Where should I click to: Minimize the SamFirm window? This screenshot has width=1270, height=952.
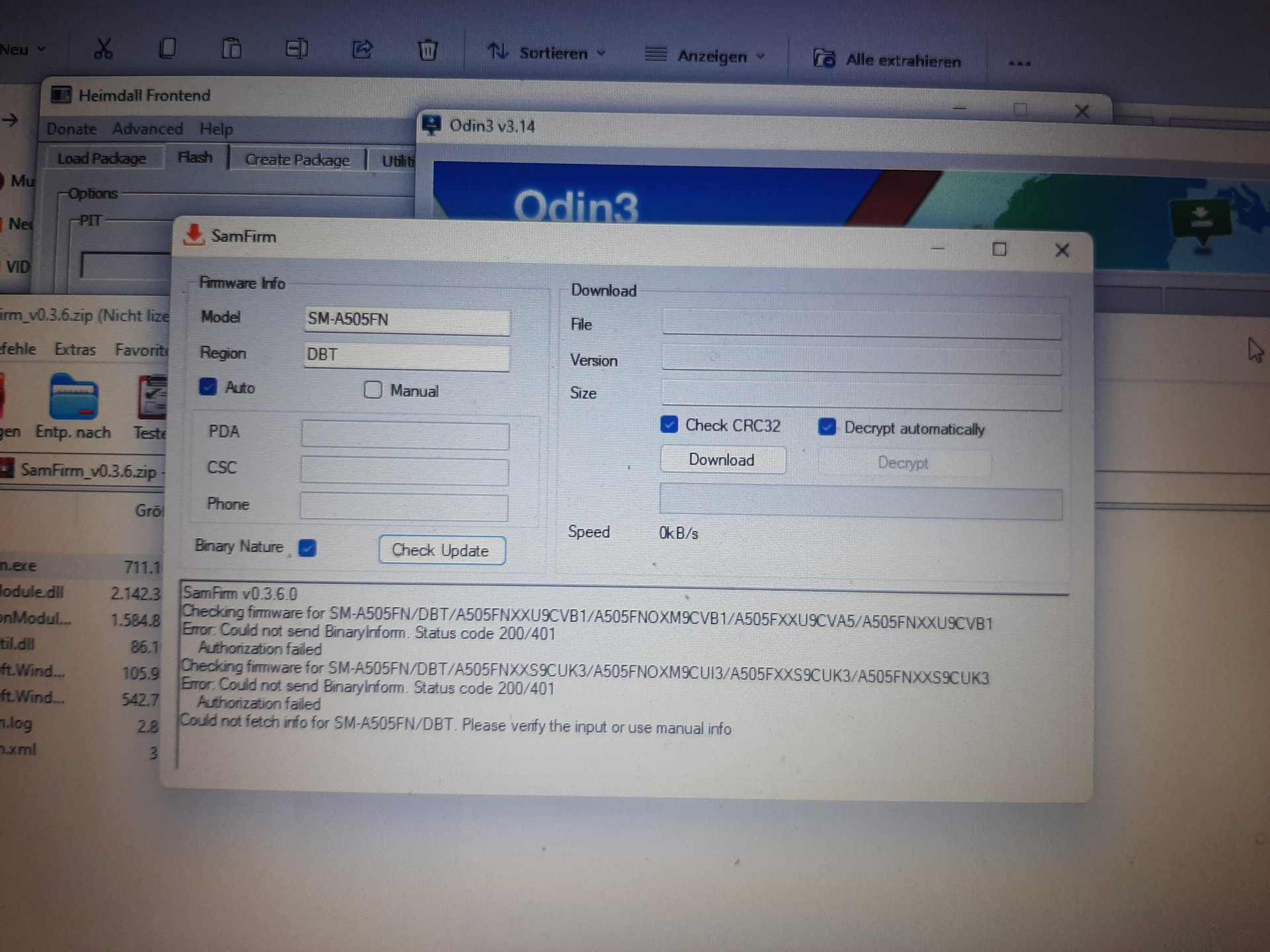pyautogui.click(x=937, y=249)
